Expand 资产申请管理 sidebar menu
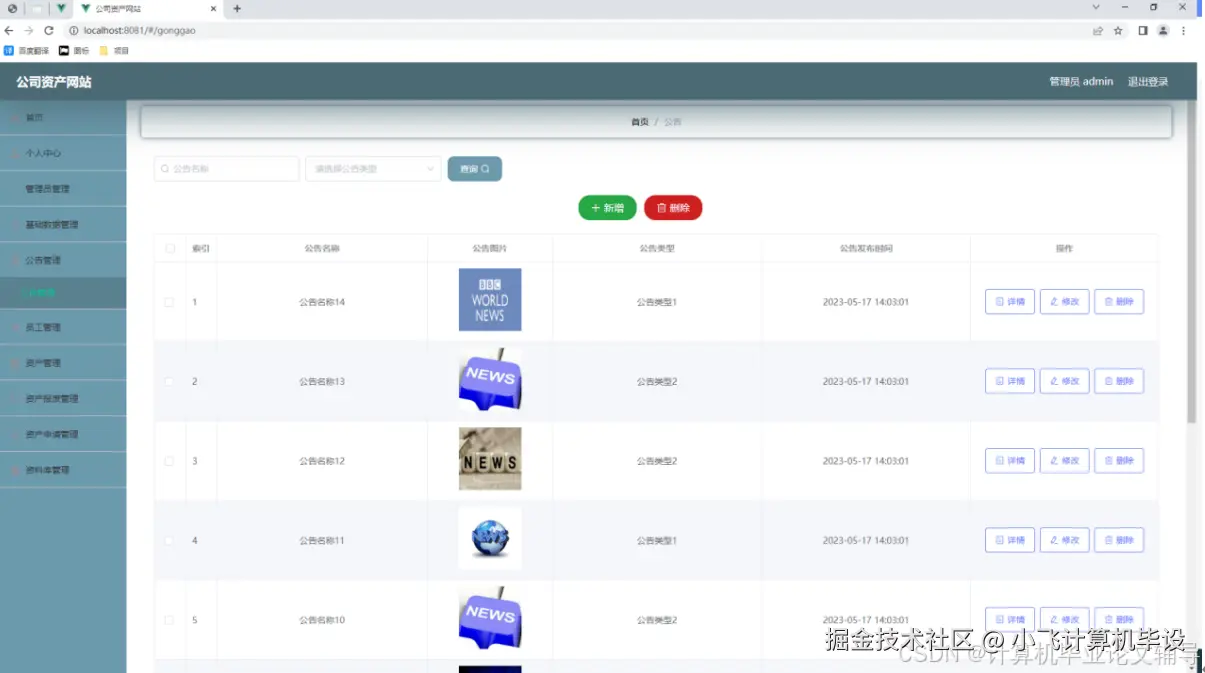 click(63, 435)
